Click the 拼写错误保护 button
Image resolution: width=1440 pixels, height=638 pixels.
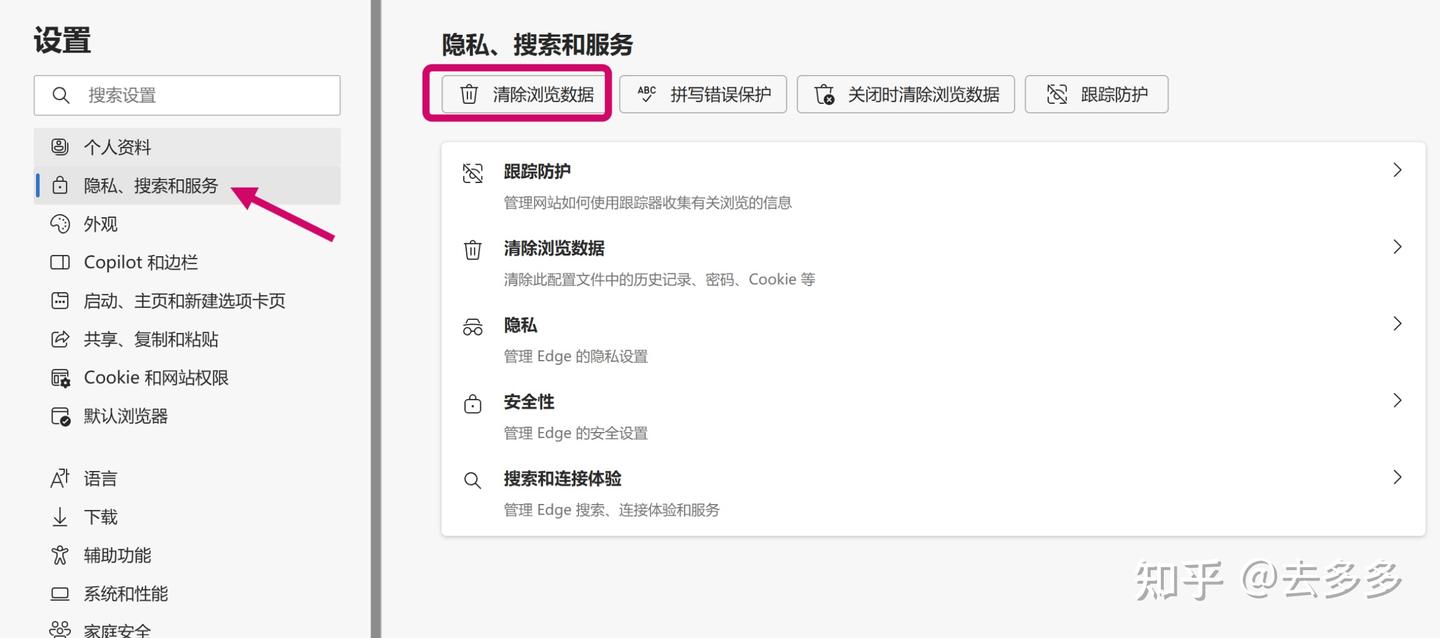pyautogui.click(x=703, y=94)
